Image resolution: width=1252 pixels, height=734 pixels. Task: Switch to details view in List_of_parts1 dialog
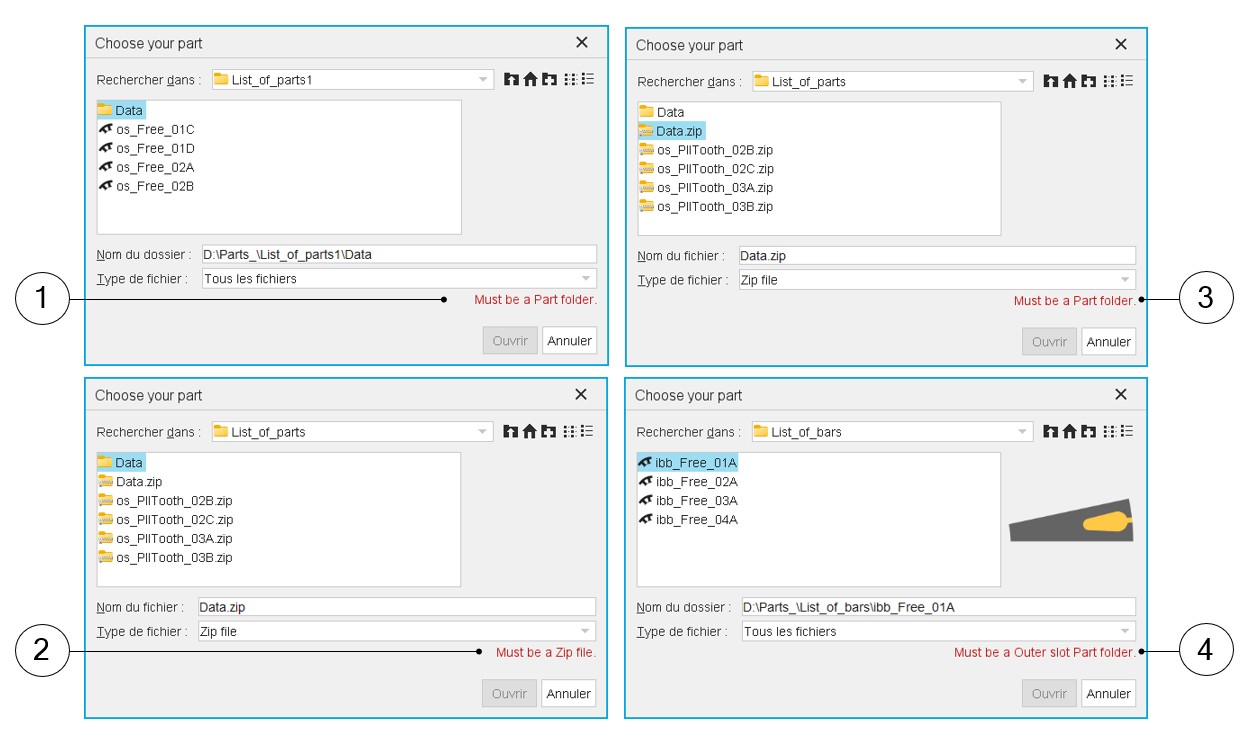587,79
